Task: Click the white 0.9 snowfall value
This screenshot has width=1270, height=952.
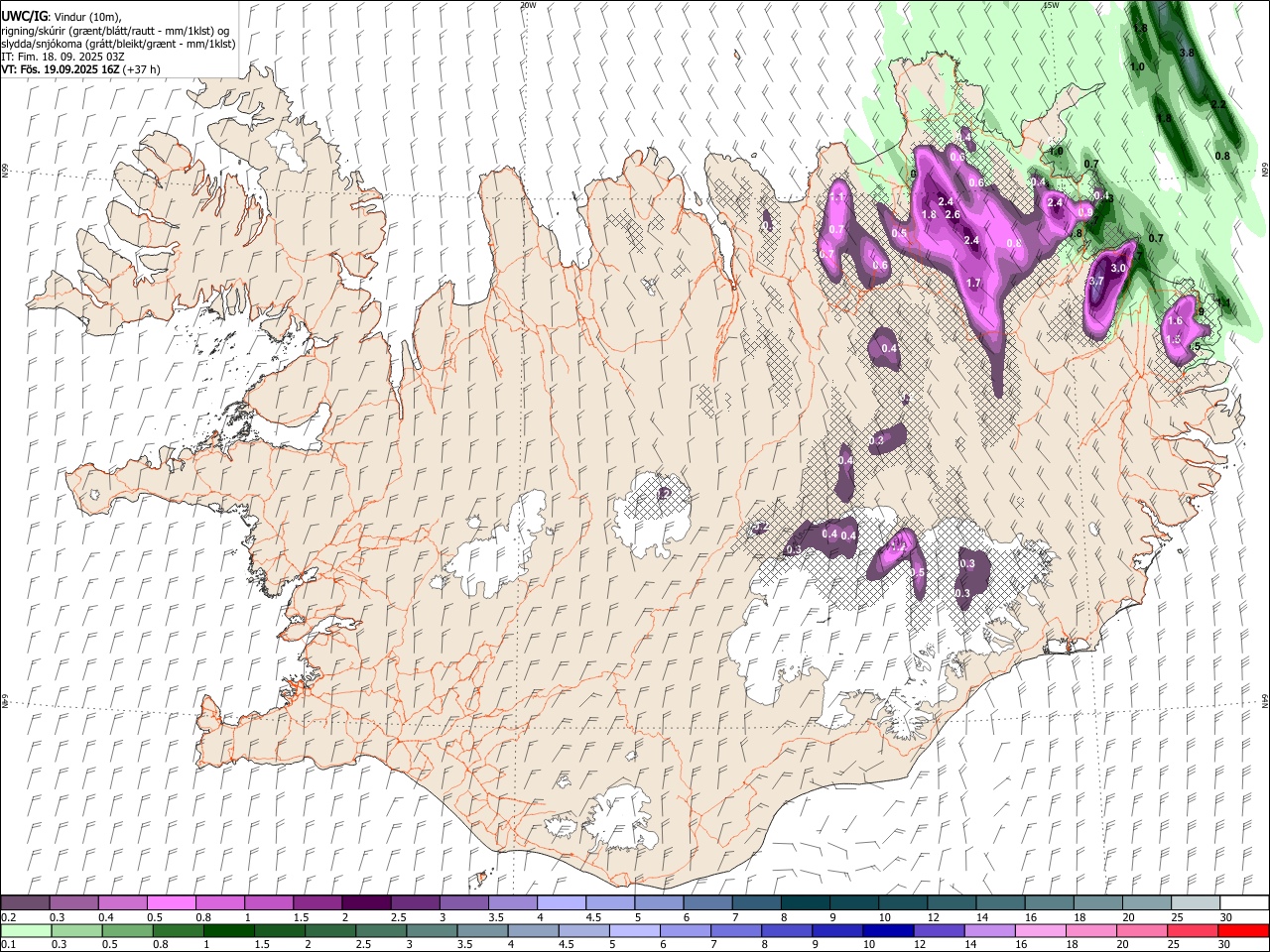Action: pyautogui.click(x=1085, y=211)
